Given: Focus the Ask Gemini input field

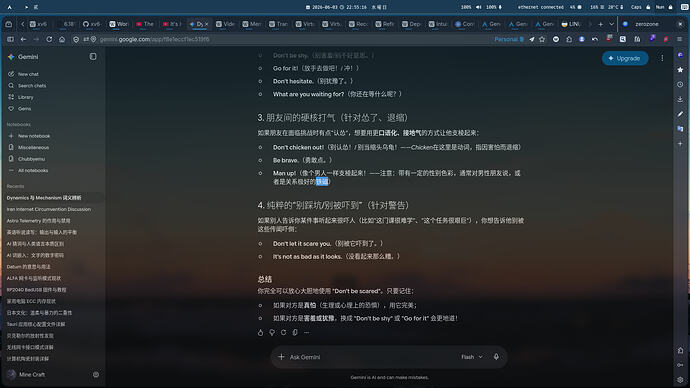Looking at the screenshot, I should click(x=370, y=357).
